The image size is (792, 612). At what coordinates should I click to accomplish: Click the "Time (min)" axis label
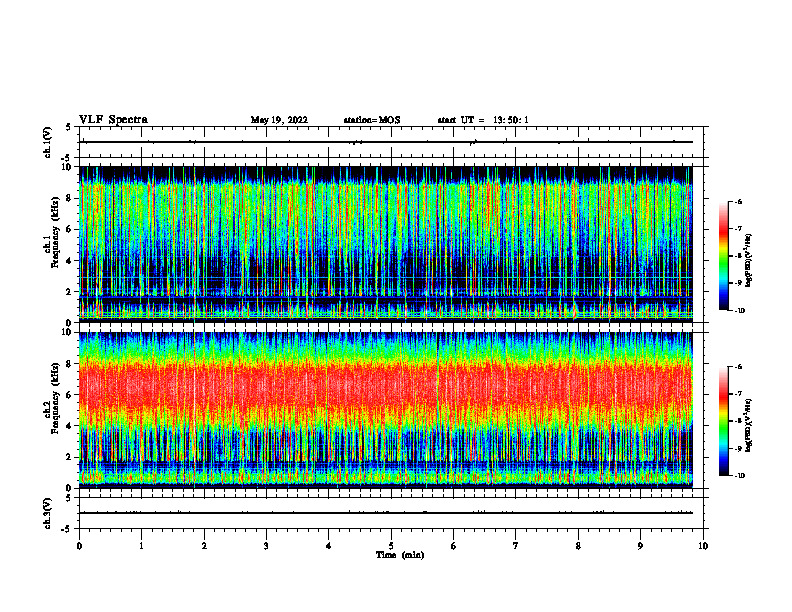click(x=400, y=555)
